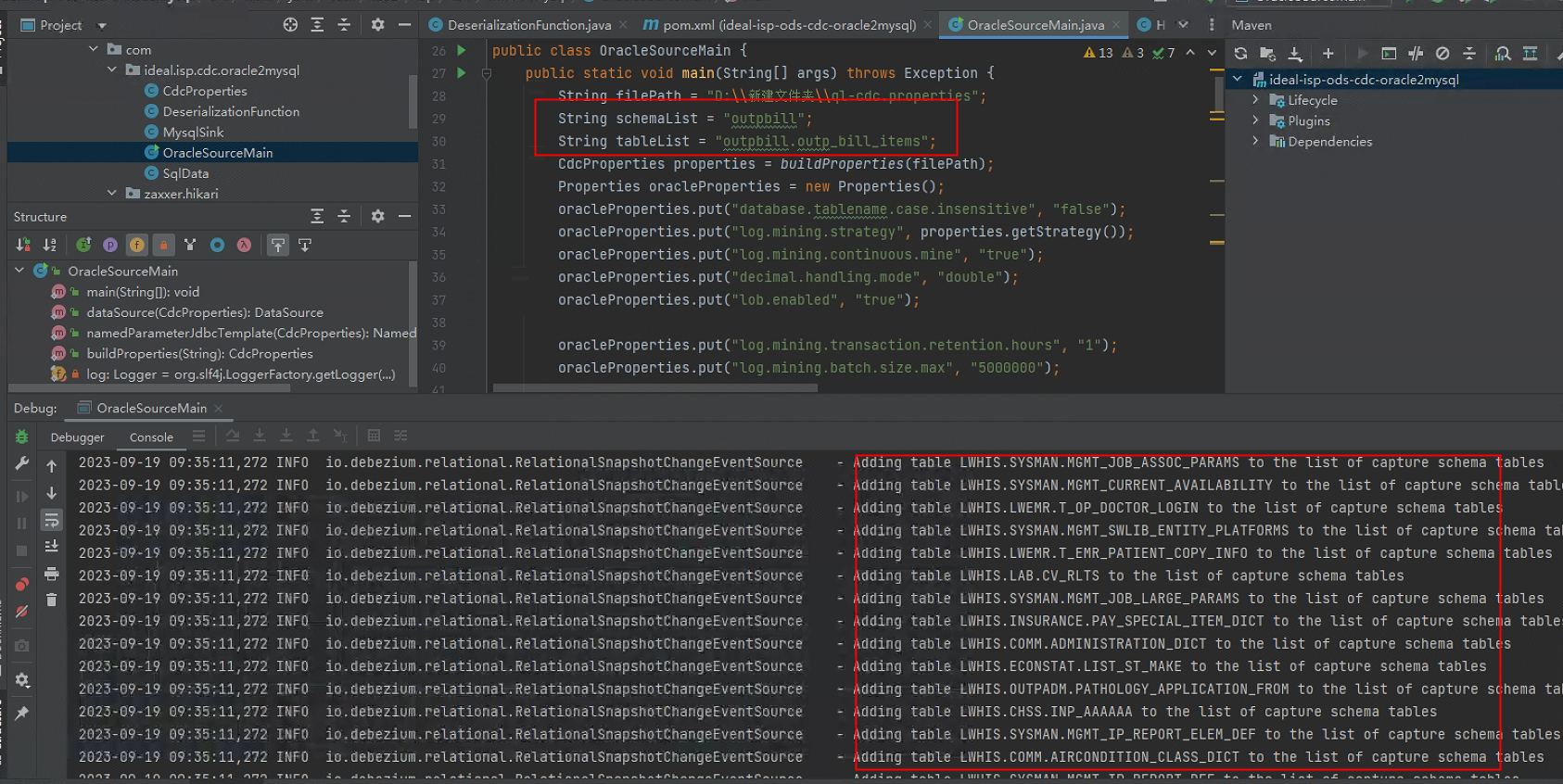Toggle sort by visibility in Structure
The width and height of the screenshot is (1563, 784).
pyautogui.click(x=23, y=245)
